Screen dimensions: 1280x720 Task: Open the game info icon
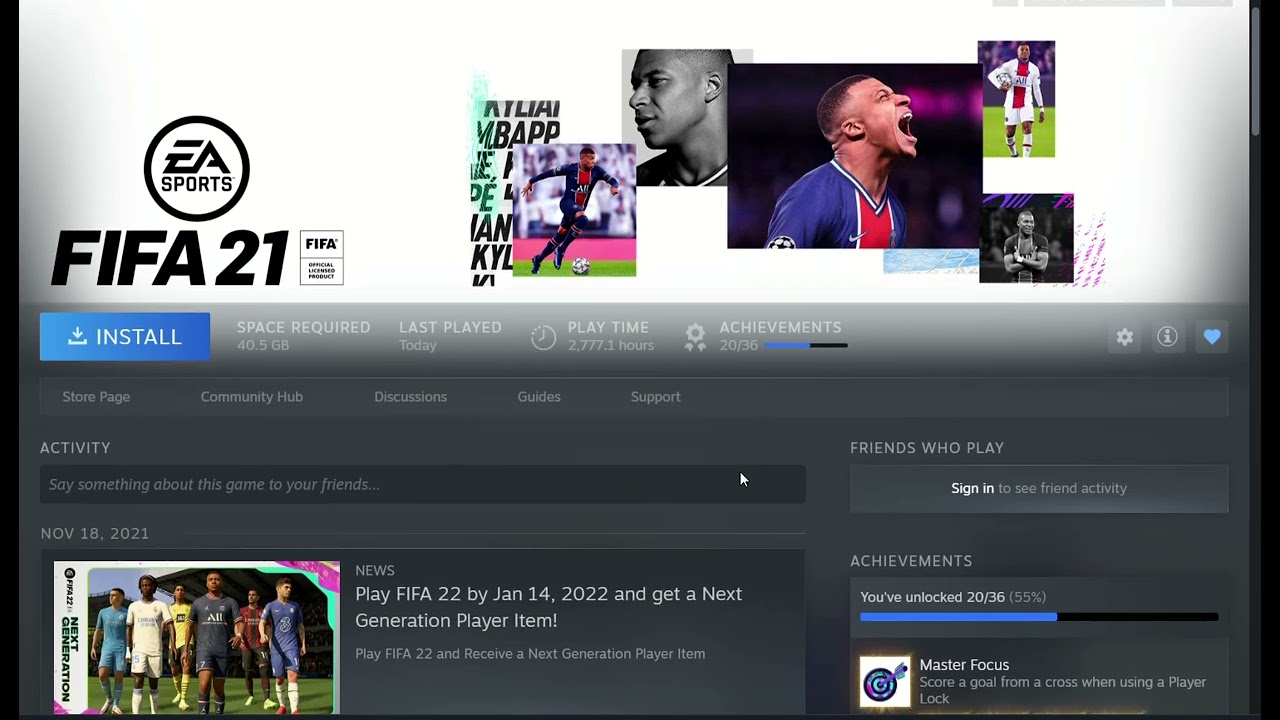pyautogui.click(x=1167, y=337)
